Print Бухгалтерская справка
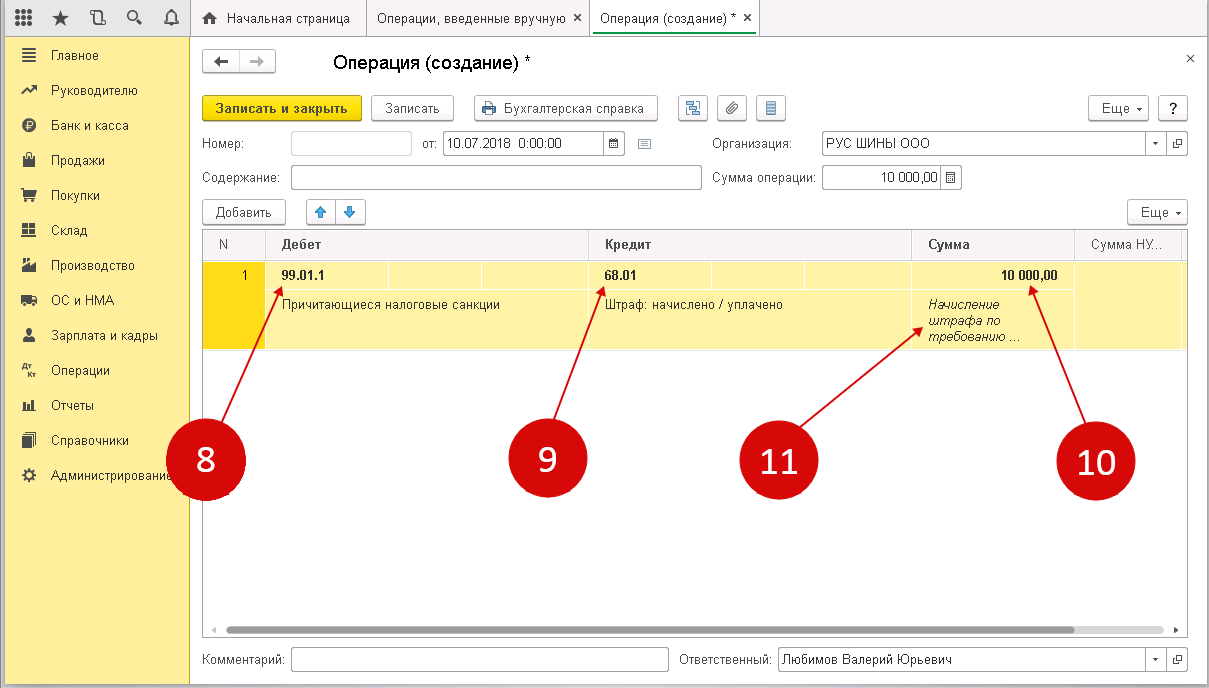 click(566, 108)
